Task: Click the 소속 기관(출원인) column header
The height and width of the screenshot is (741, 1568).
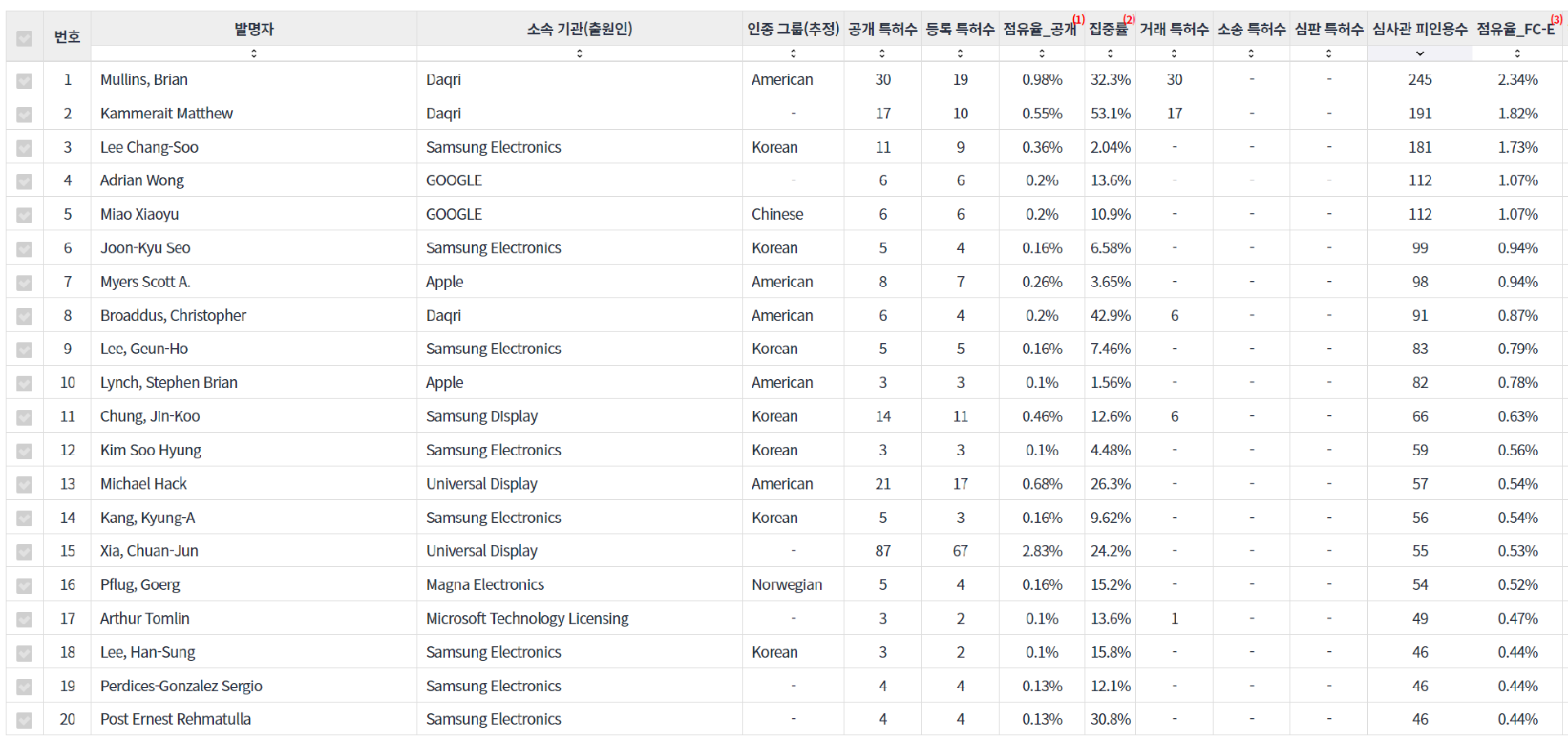Action: coord(580,29)
